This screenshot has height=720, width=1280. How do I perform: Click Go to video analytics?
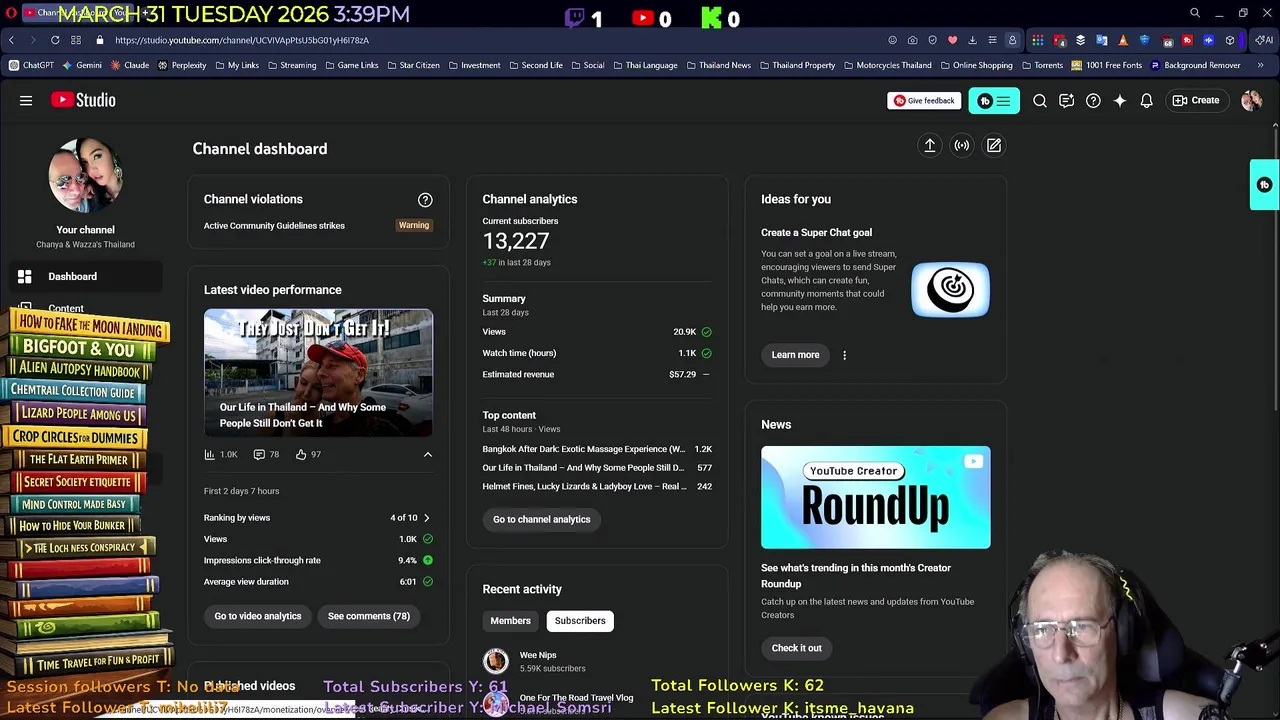(258, 616)
